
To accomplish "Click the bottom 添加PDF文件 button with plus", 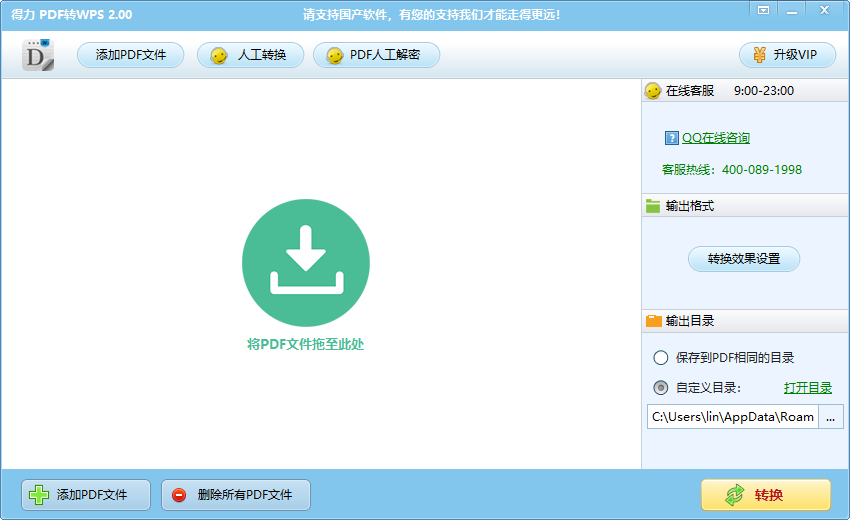I will [86, 495].
